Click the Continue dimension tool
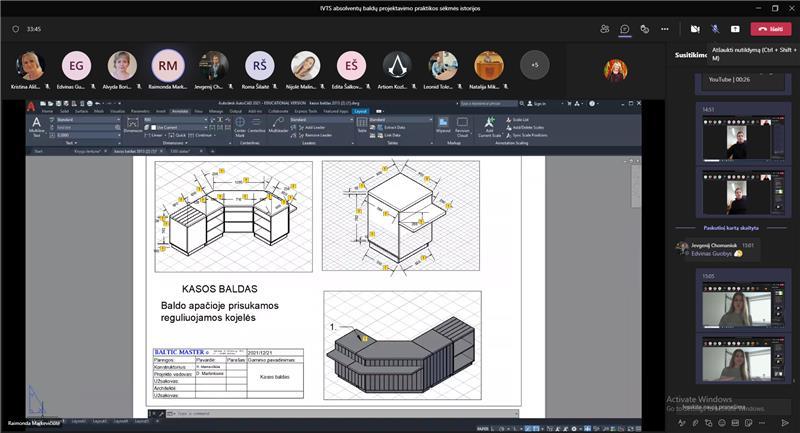Screen dimensions: 800x433 [x=201, y=135]
